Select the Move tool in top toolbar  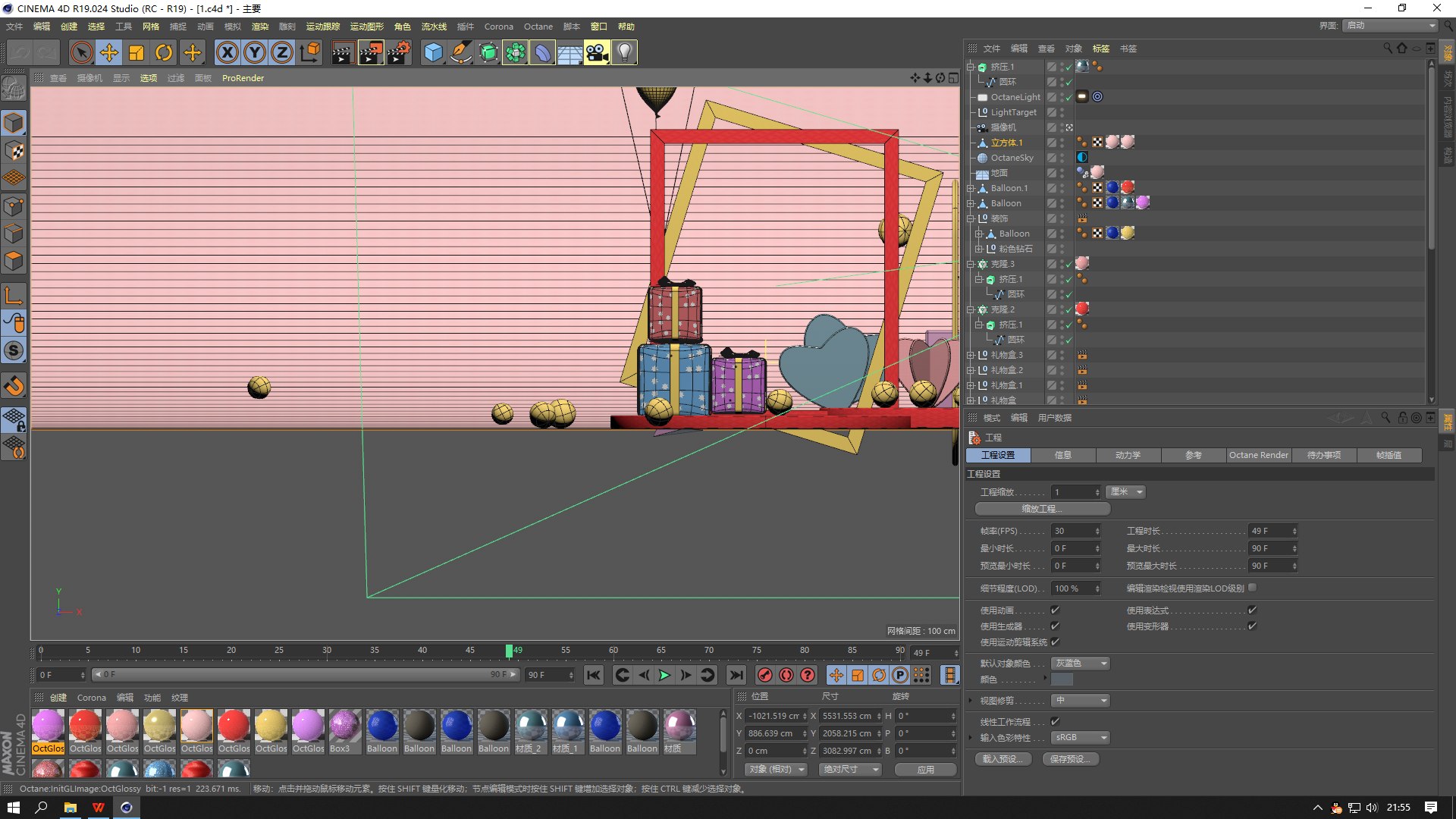[x=109, y=52]
